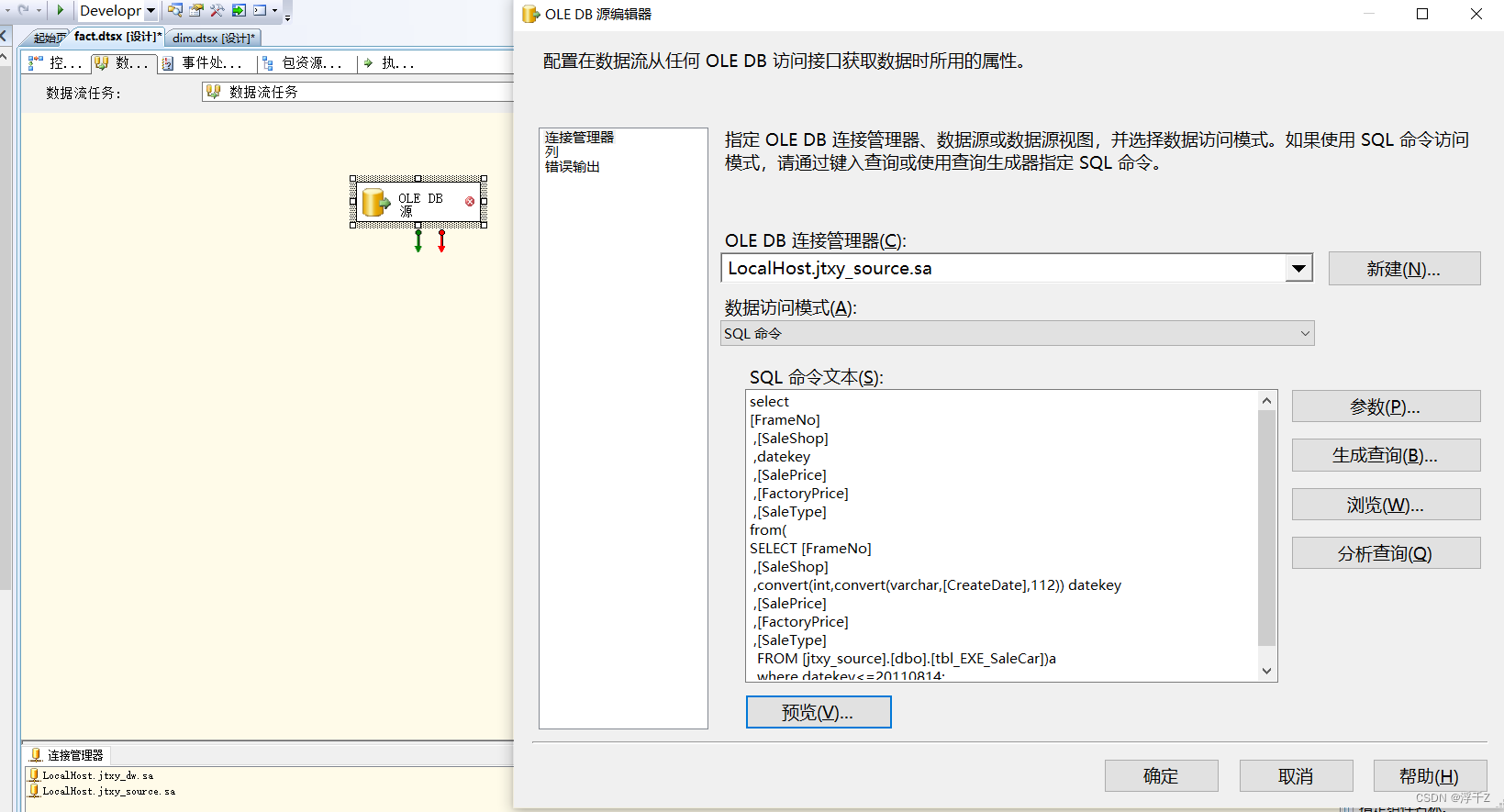Maximize the OLE DB 源编辑器 window
This screenshot has height=812, width=1504.
click(1422, 14)
